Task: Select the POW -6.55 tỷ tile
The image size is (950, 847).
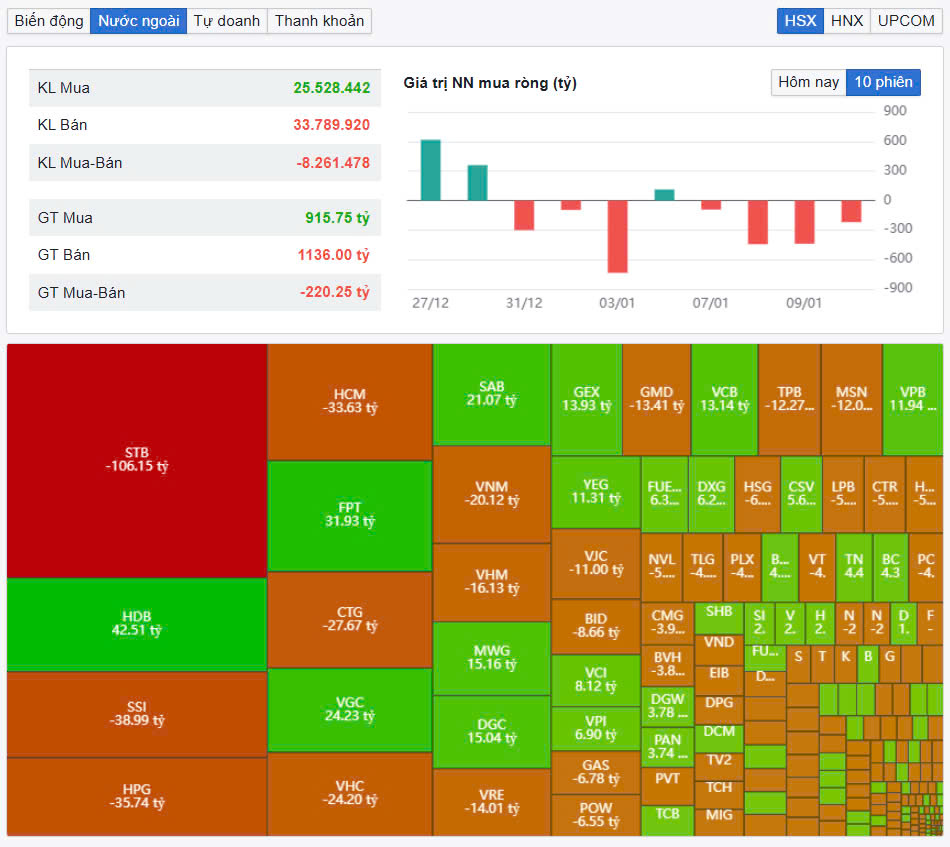Action: coord(596,815)
